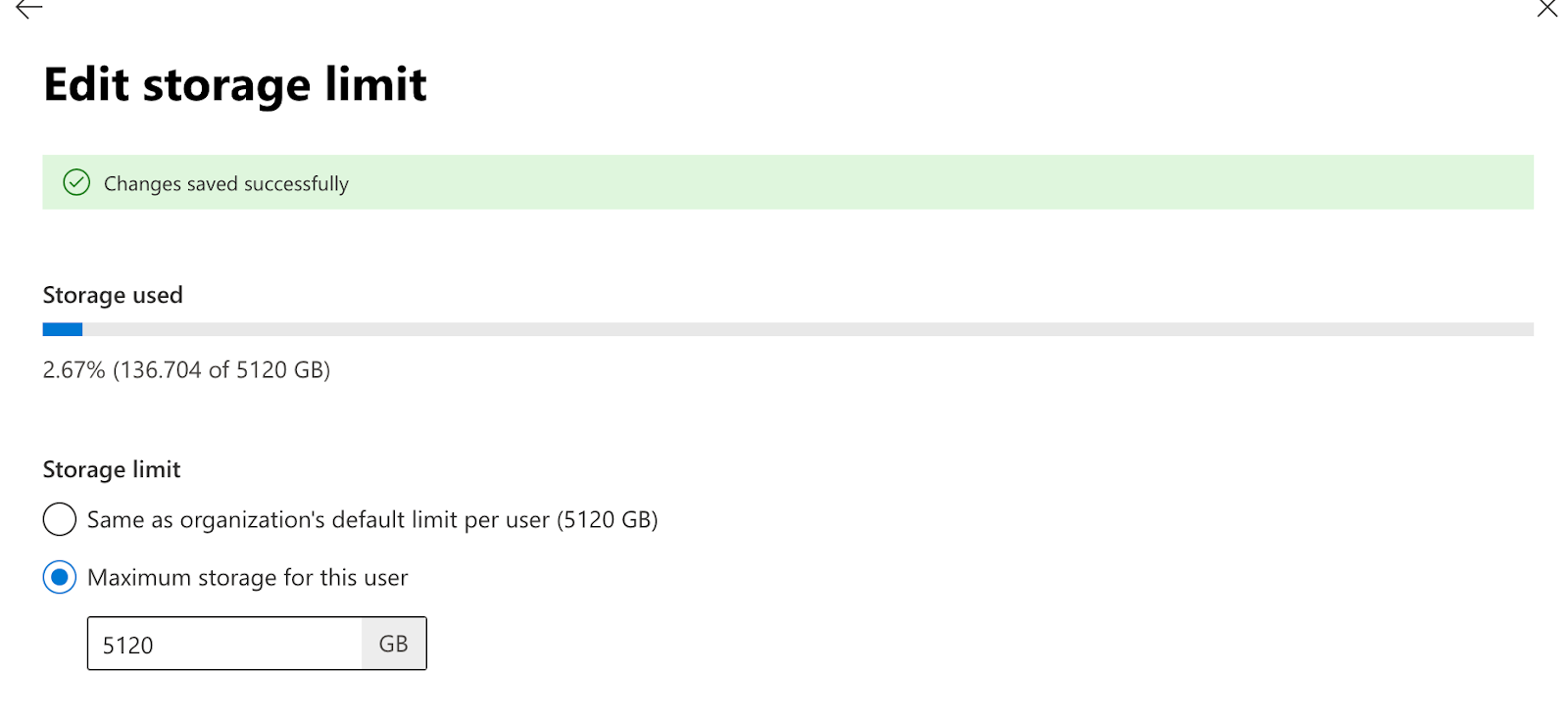Viewport: 1568px width, 720px height.
Task: Click the empty area of the green banner
Action: click(x=931, y=182)
